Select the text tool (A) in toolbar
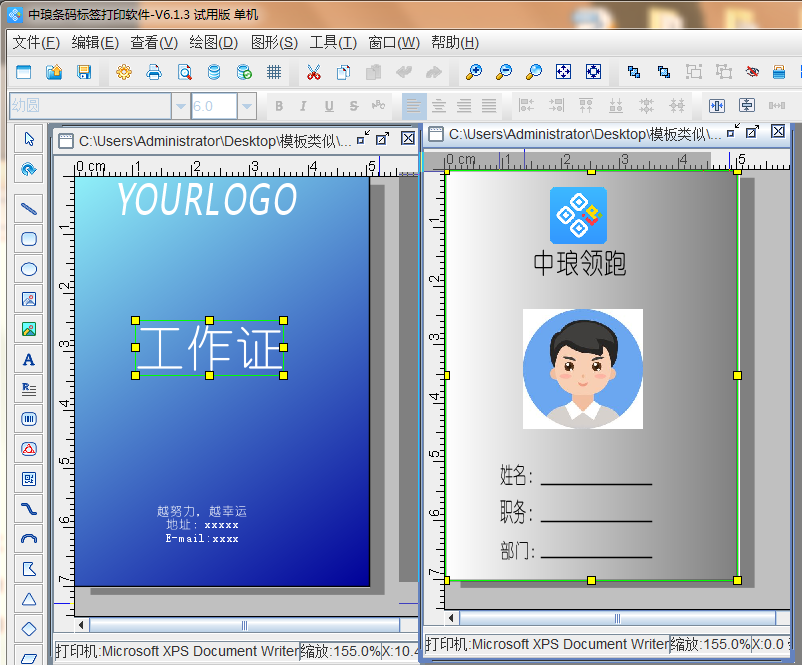 point(27,359)
